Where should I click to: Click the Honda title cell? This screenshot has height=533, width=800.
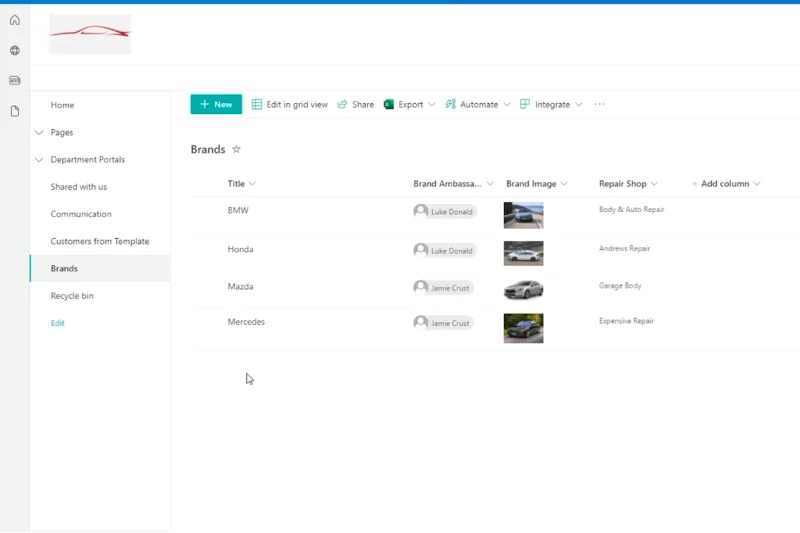(240, 249)
